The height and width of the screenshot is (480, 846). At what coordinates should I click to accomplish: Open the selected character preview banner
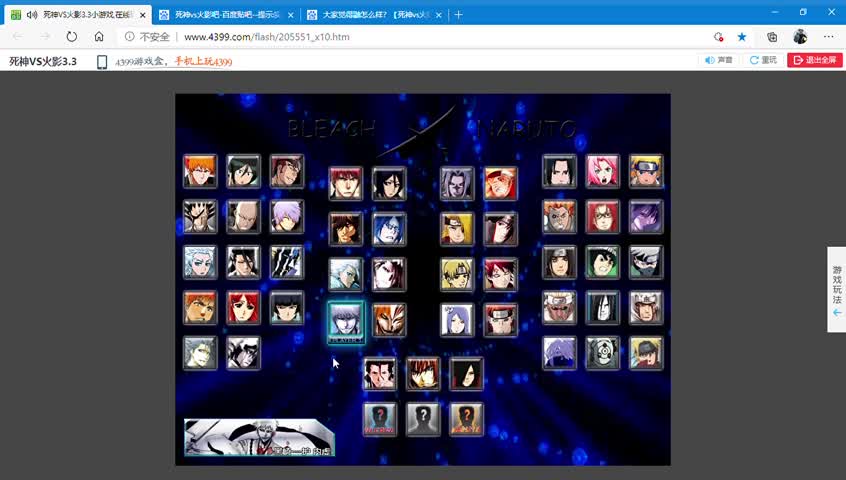pos(260,437)
